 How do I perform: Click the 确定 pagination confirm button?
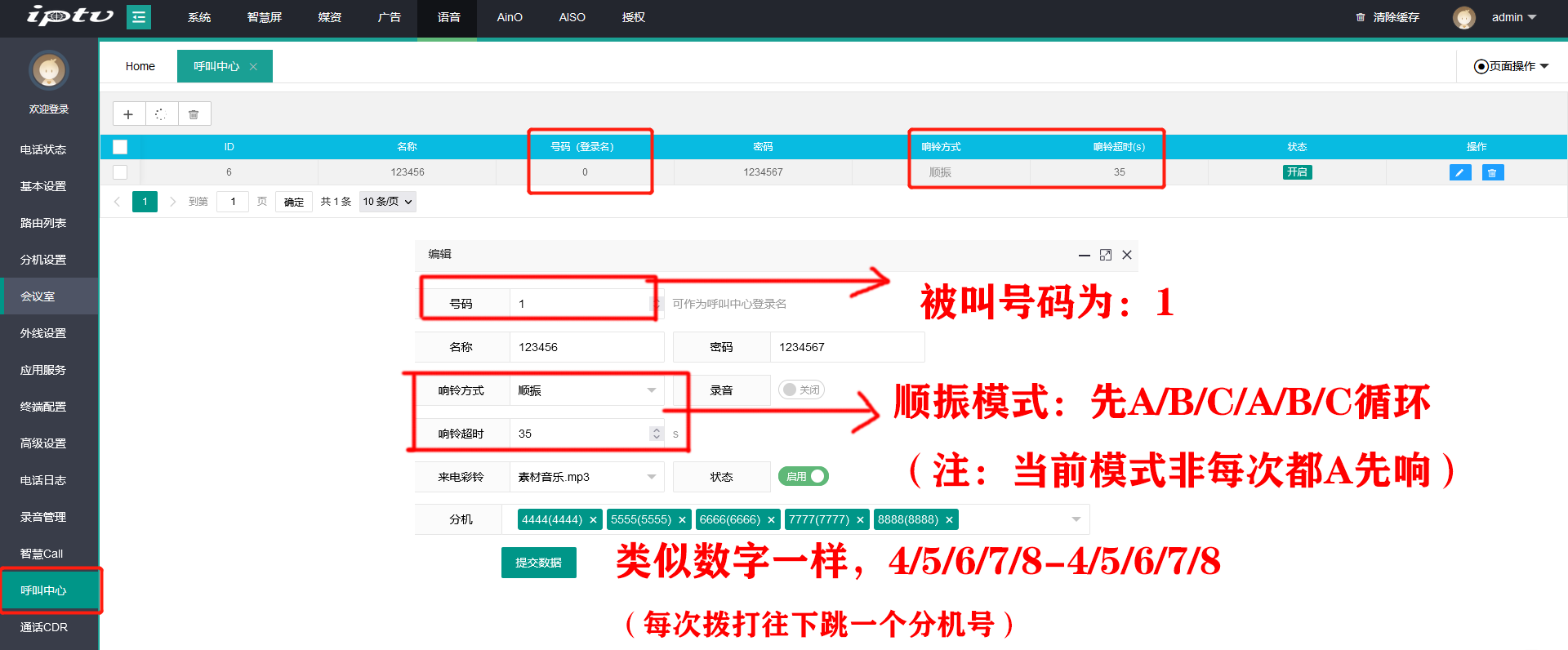[x=294, y=202]
